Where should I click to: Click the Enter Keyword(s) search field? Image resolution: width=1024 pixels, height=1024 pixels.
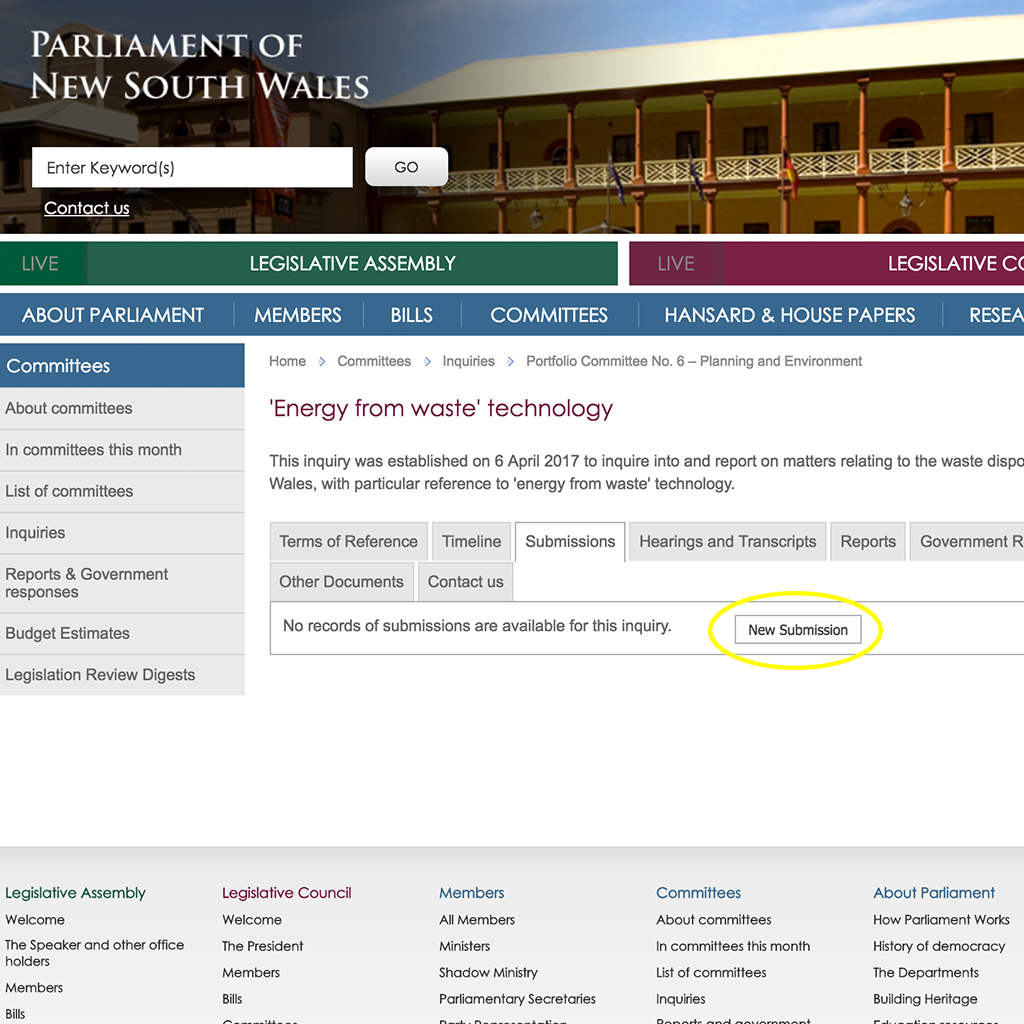[x=192, y=167]
